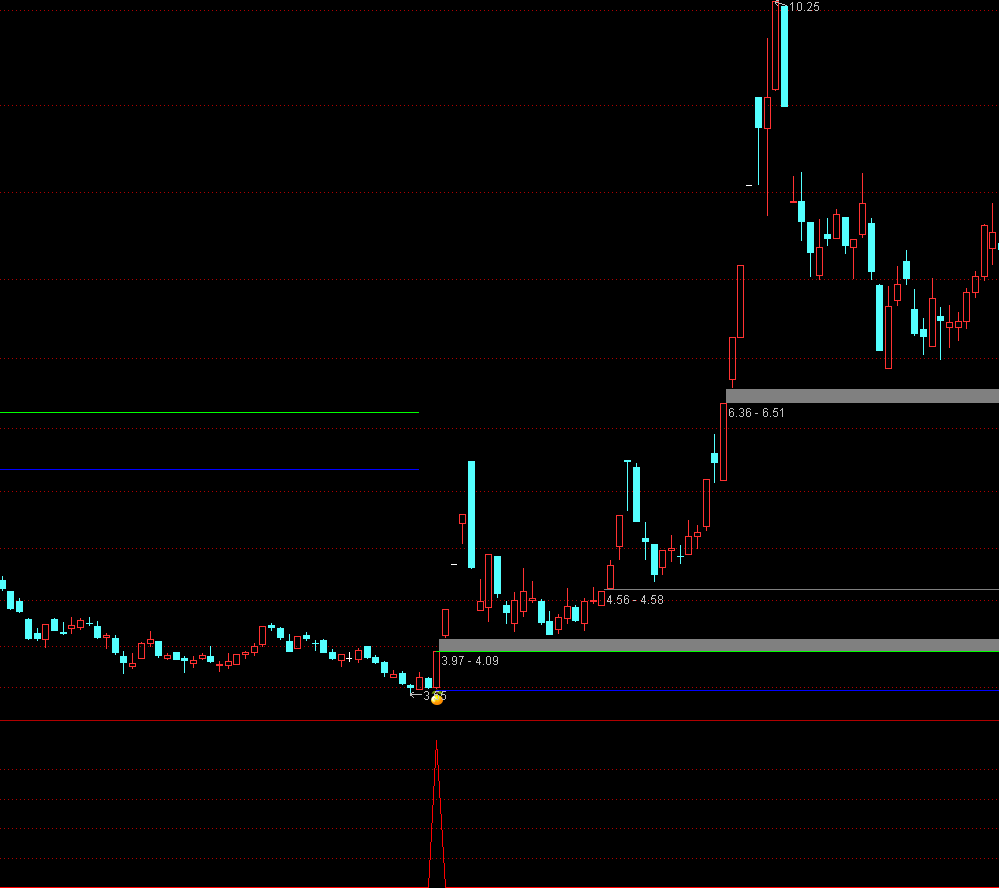The width and height of the screenshot is (999, 888).
Task: Click the 3.97 - 4.09 price range label
Action: [x=469, y=661]
